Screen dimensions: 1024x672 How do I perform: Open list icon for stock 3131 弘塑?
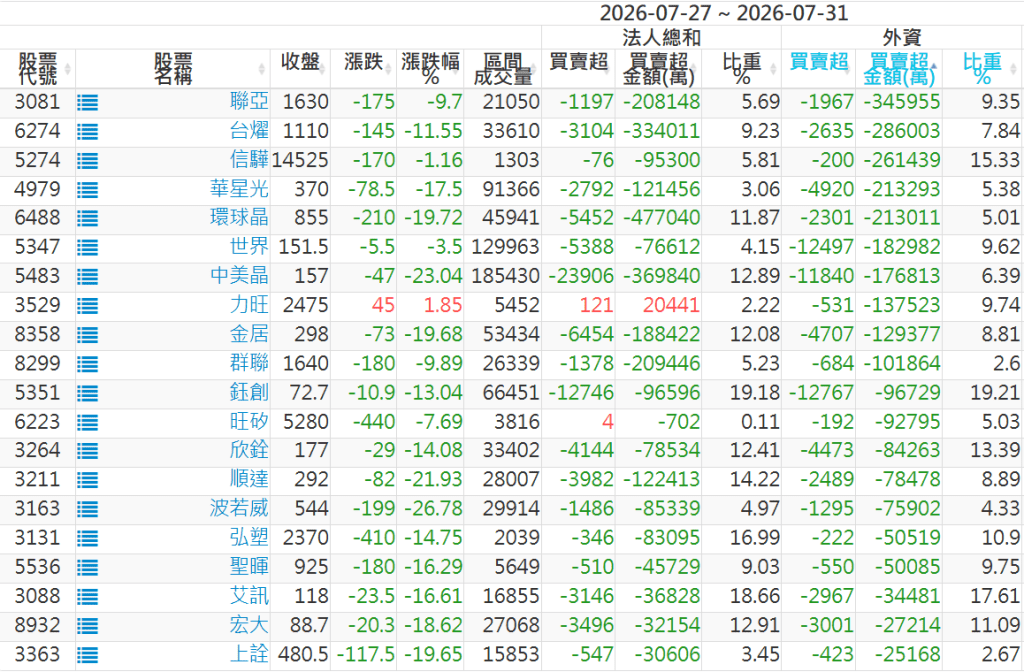[x=88, y=539]
